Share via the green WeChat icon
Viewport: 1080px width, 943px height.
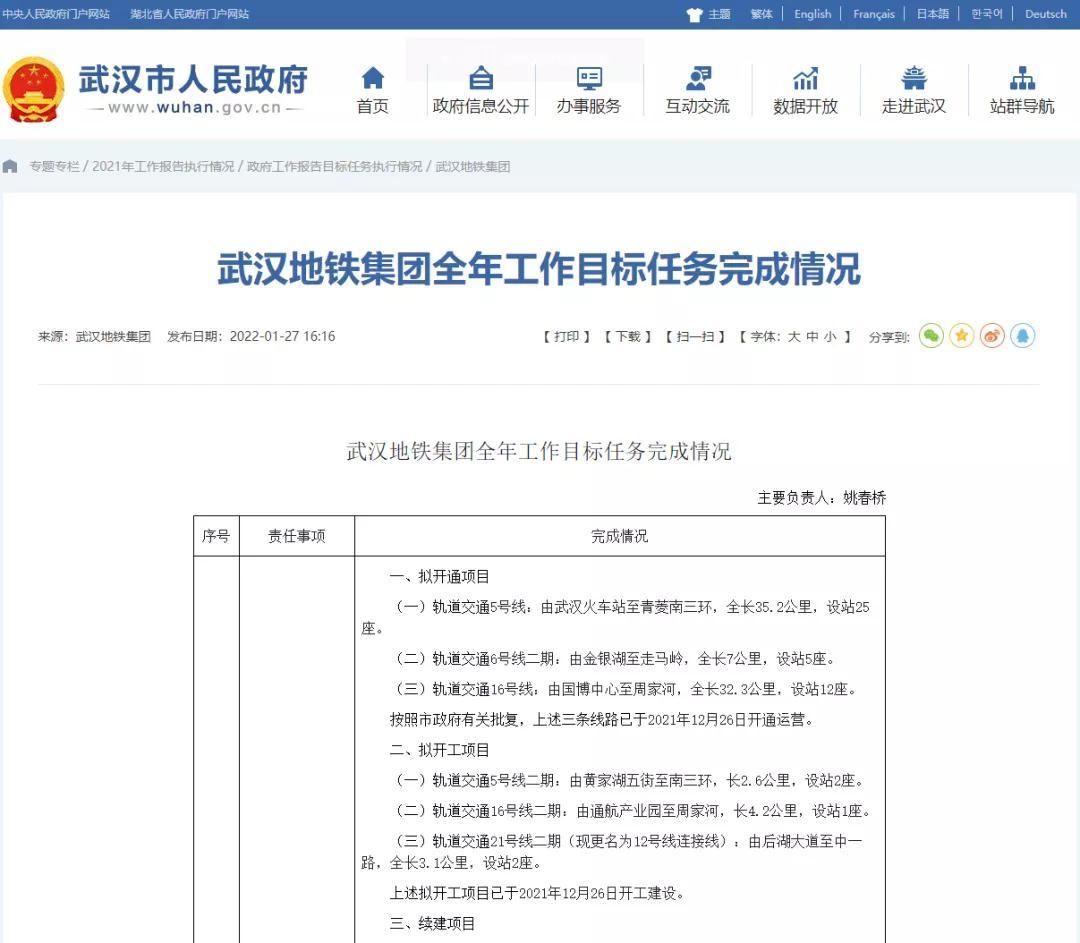[931, 335]
